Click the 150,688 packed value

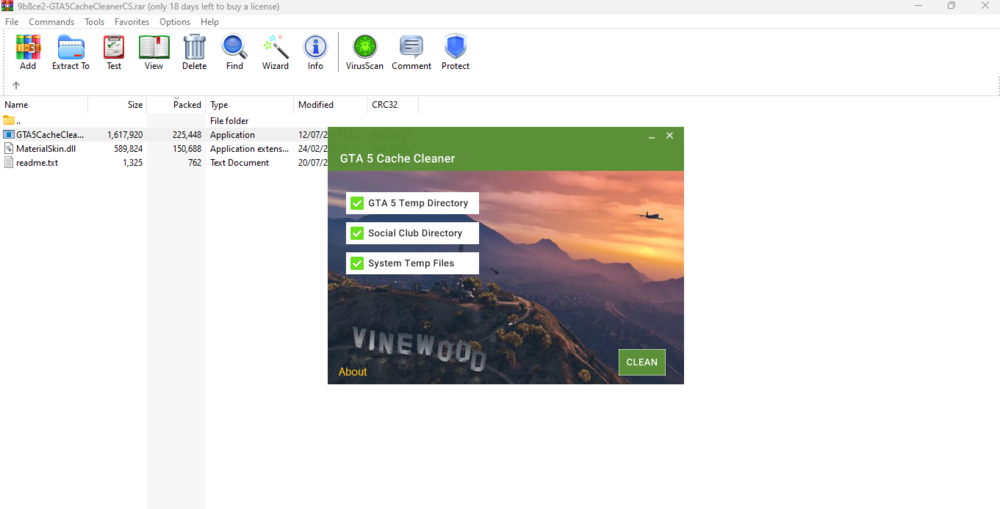187,149
